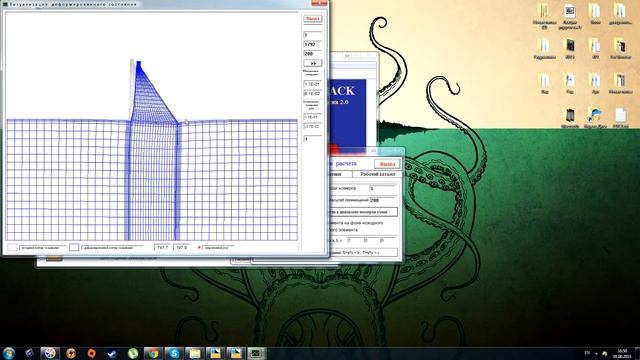The image size is (640, 360).
Task: Click the field with value 200 under 3792
Action: click(313, 54)
